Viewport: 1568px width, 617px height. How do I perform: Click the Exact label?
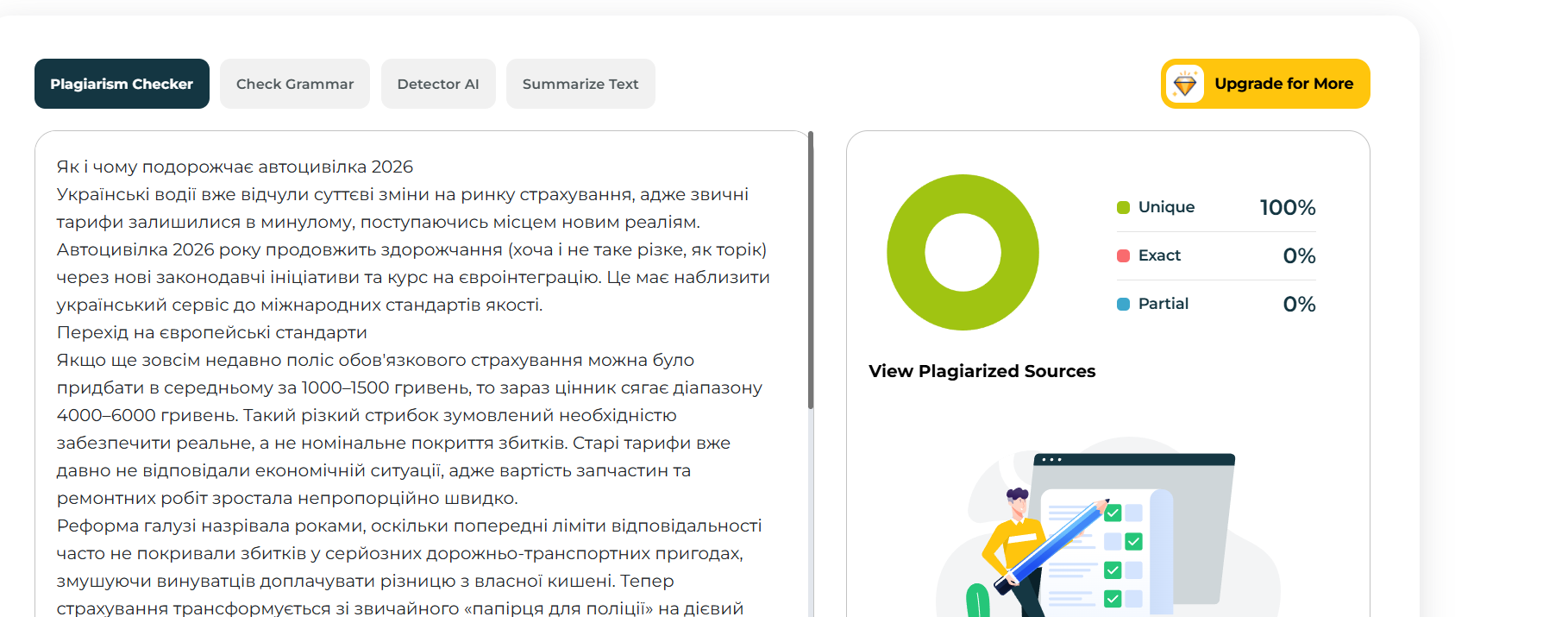[1159, 255]
